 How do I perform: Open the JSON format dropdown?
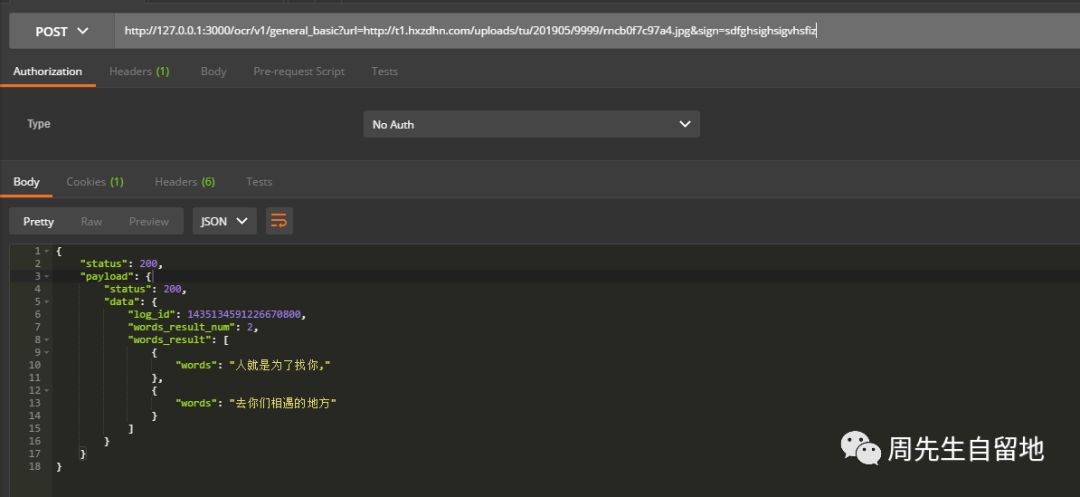click(x=224, y=221)
